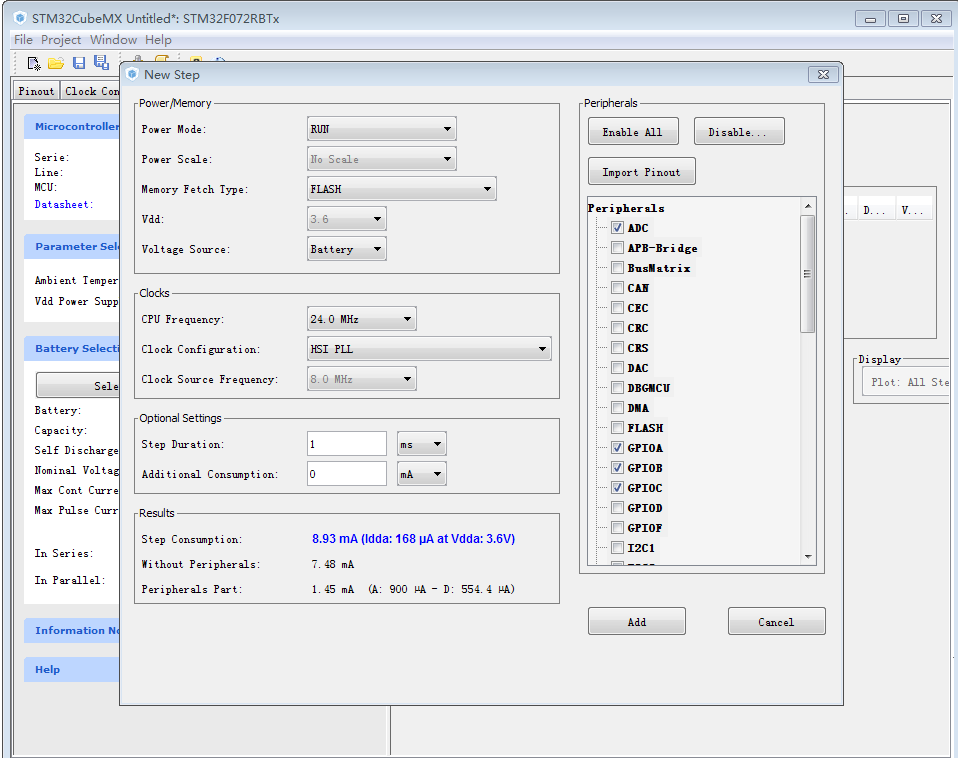
Task: Open the Step Duration ms unit dropdown
Action: coord(422,444)
